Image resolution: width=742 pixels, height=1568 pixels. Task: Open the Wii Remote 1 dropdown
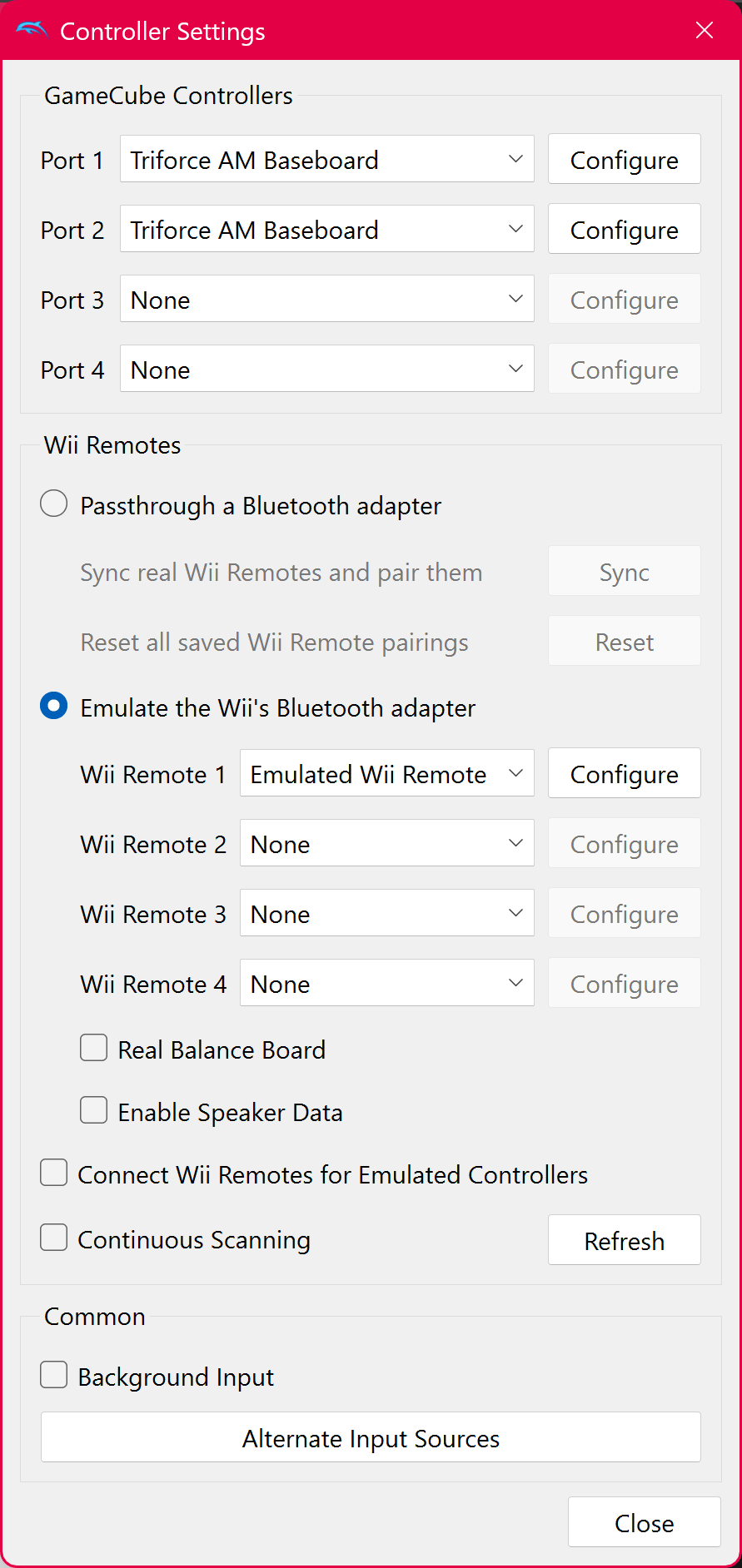click(x=387, y=773)
